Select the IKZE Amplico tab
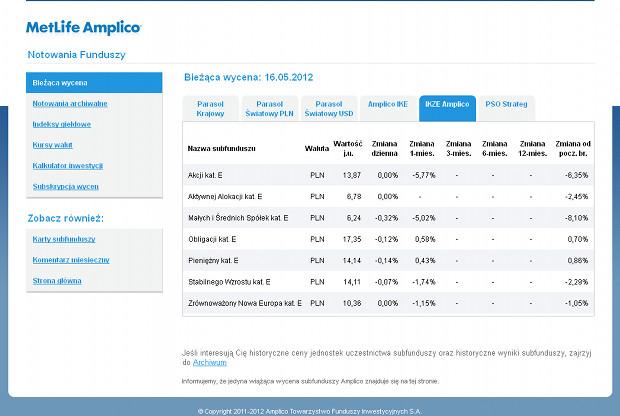620x416 pixels. [447, 108]
